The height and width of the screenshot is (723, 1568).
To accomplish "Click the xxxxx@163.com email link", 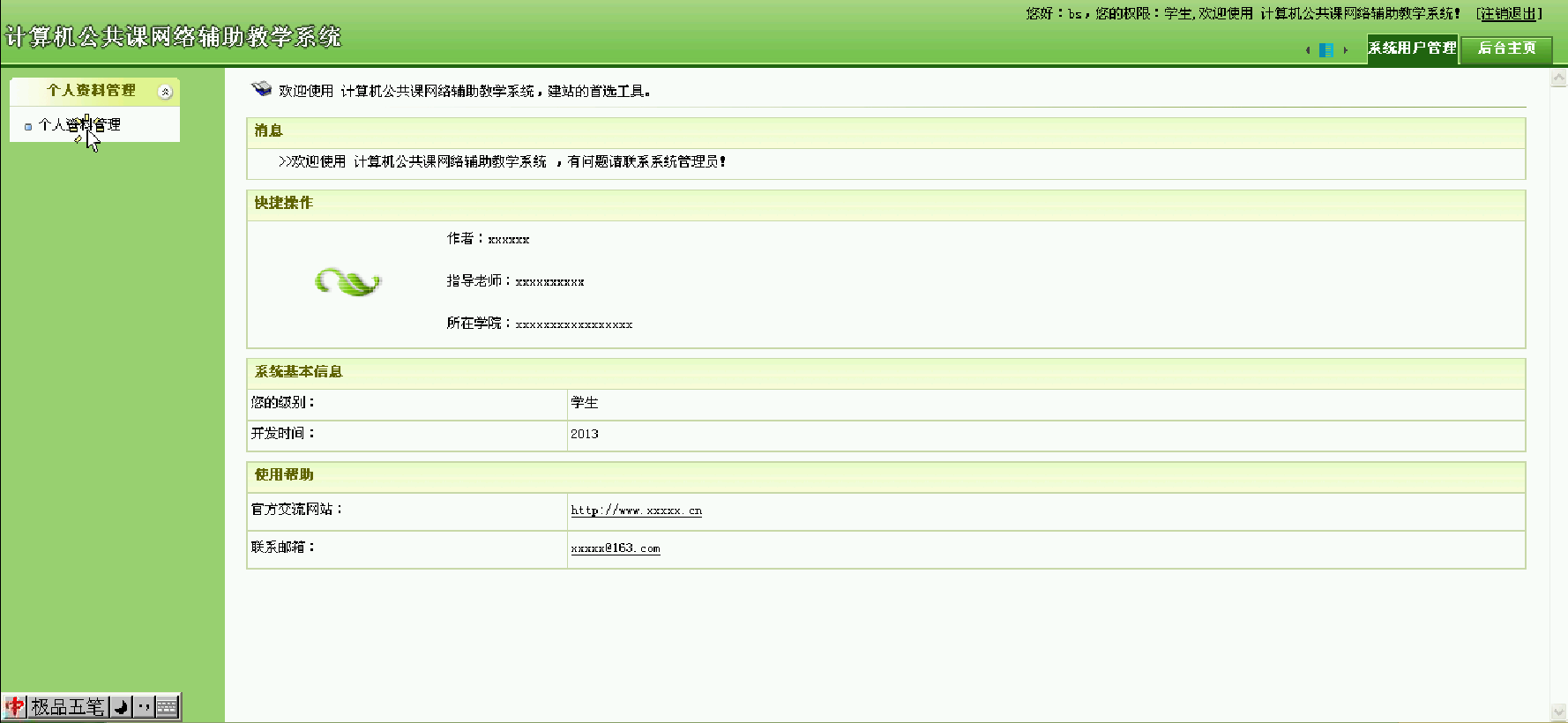I will (x=615, y=548).
